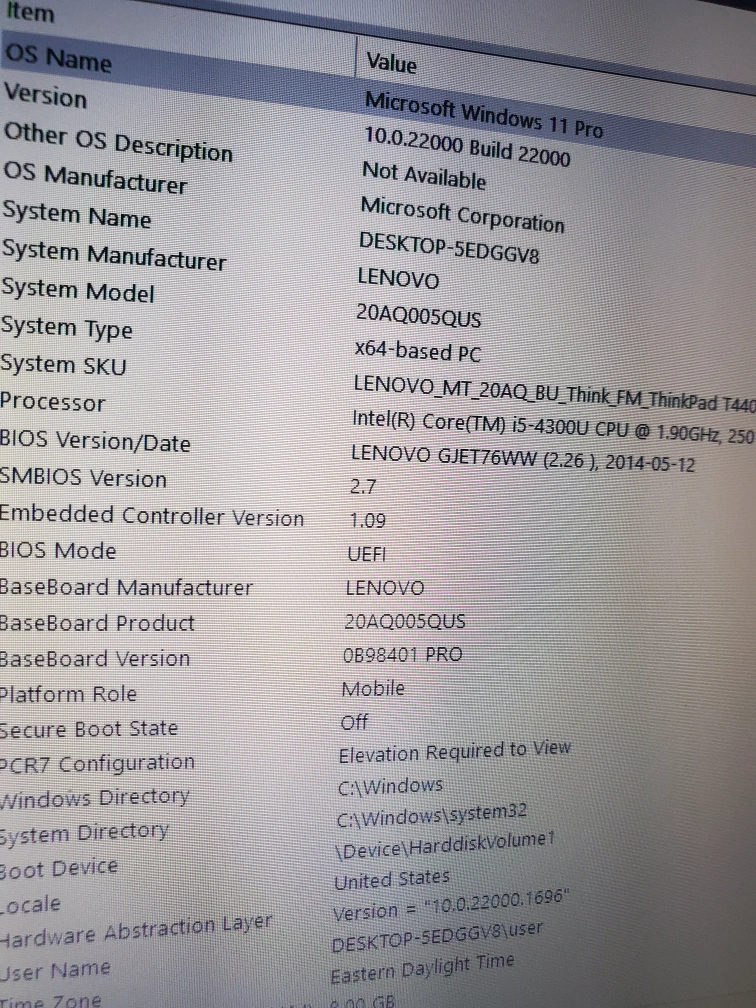The height and width of the screenshot is (1008, 756).
Task: Click 'C:\Windows\system32' value
Action: (x=431, y=815)
